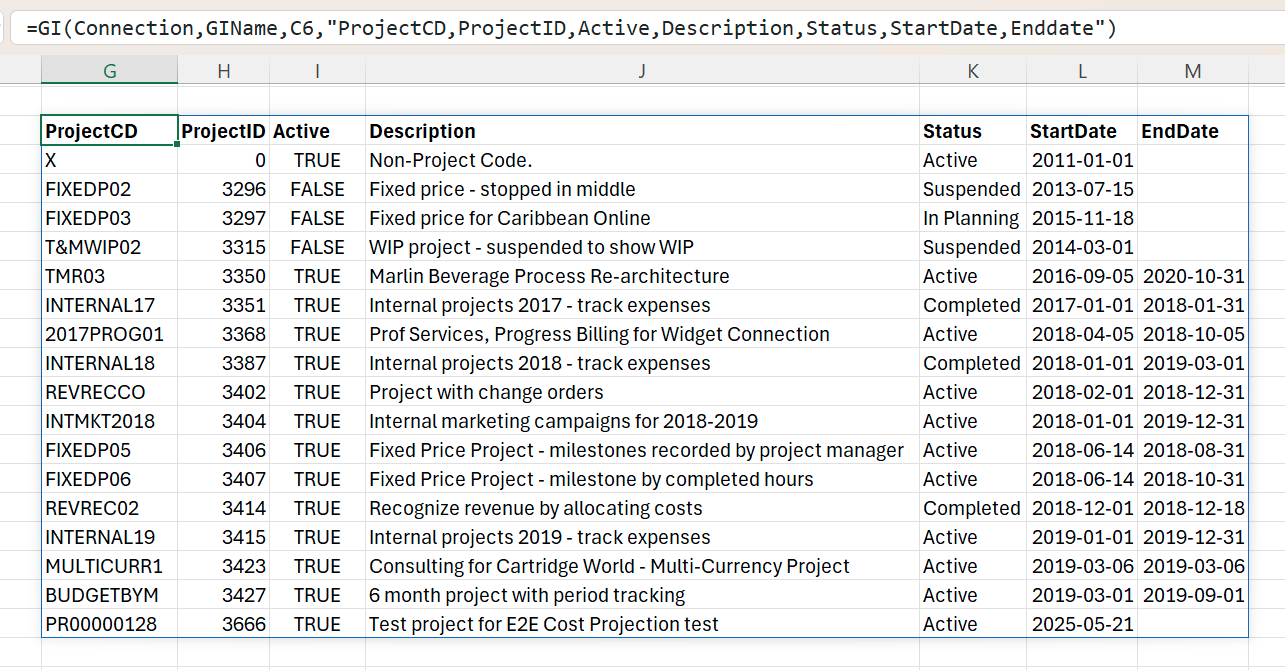Click the formula bar containing the GI formula
The height and width of the screenshot is (670, 1285).
(647, 28)
